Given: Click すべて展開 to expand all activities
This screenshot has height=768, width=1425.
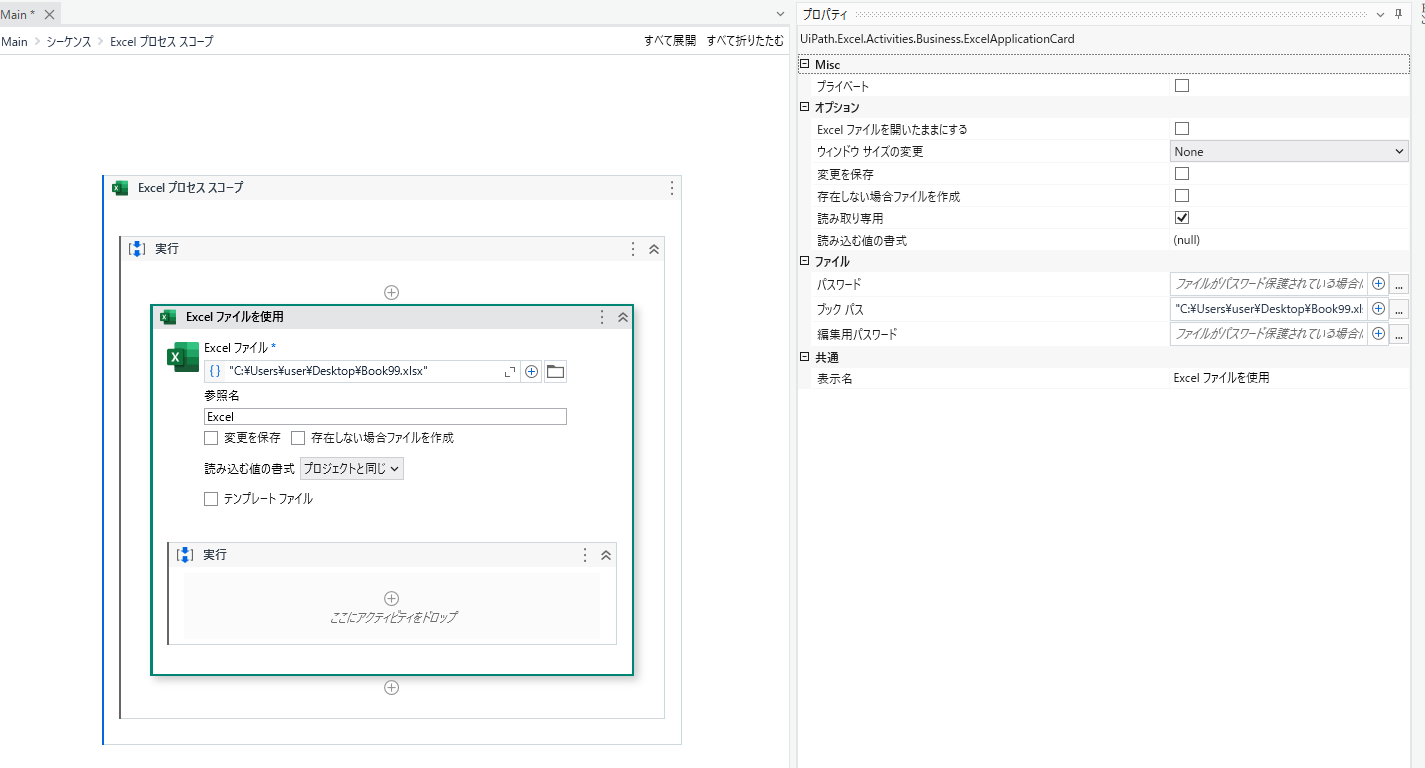Looking at the screenshot, I should 668,41.
